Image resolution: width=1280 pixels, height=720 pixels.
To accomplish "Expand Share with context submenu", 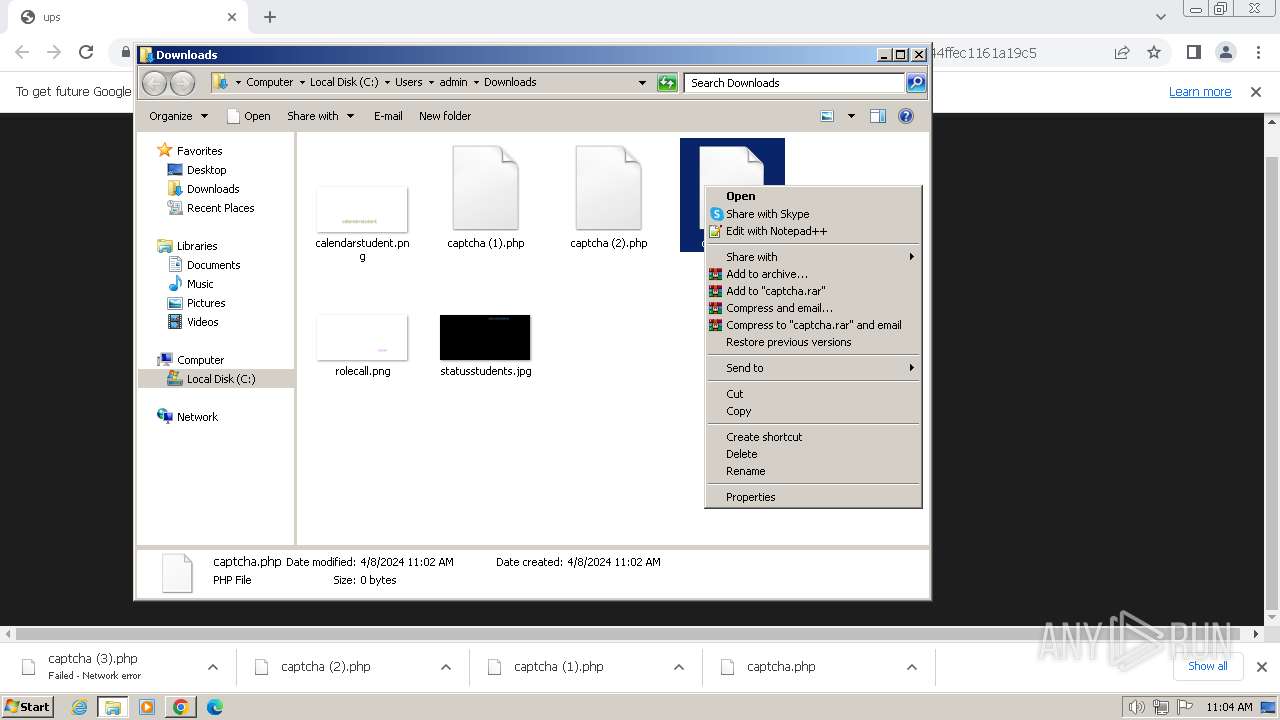I will [x=813, y=257].
